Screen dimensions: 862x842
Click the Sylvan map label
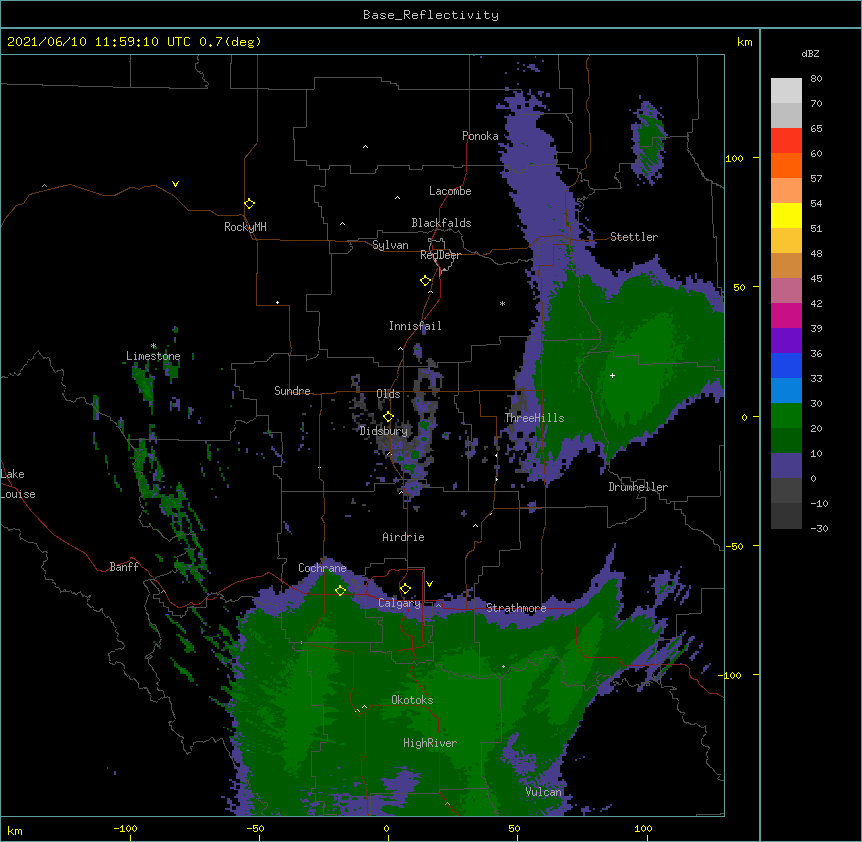click(390, 245)
